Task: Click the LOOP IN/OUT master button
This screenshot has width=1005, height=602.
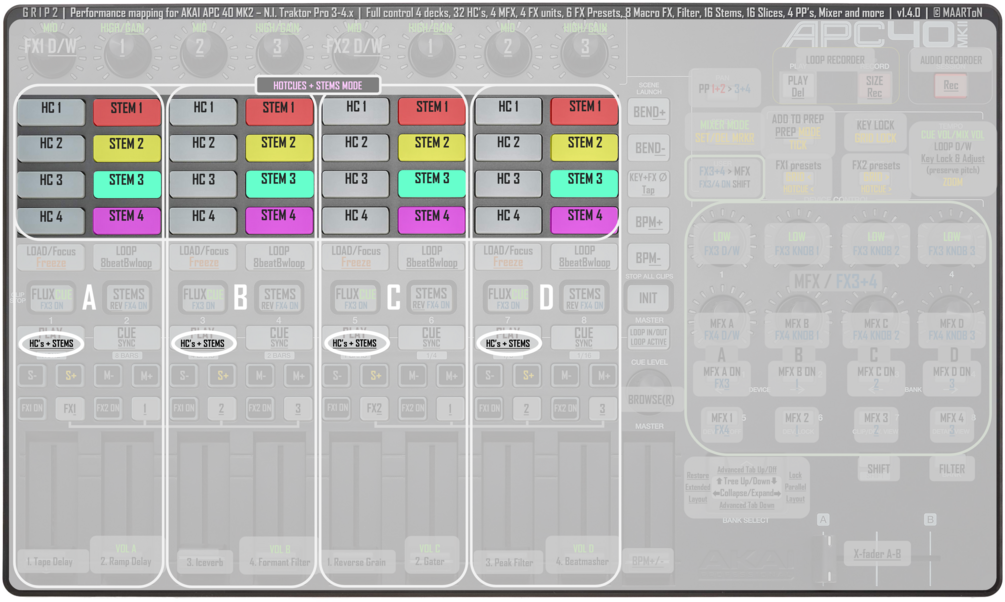Action: coord(649,337)
